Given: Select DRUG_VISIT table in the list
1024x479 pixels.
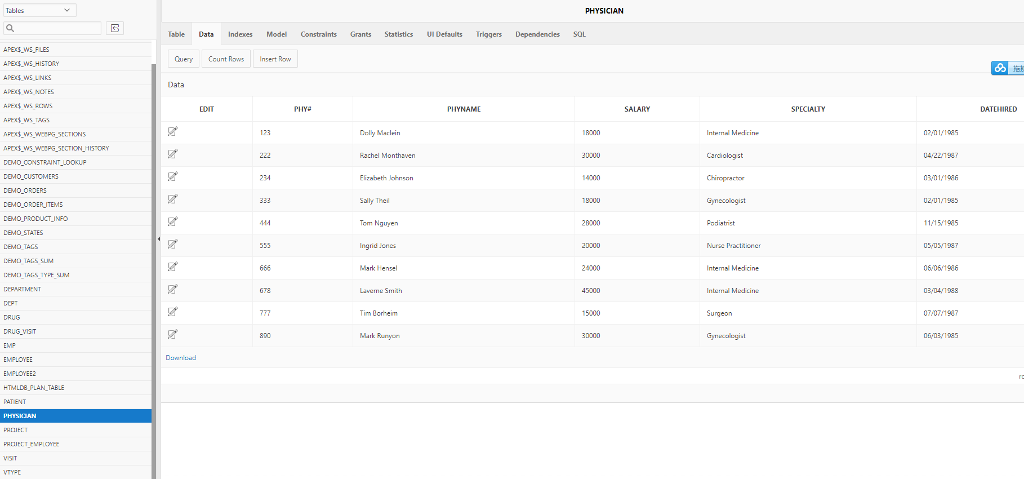Looking at the screenshot, I should point(76,331).
